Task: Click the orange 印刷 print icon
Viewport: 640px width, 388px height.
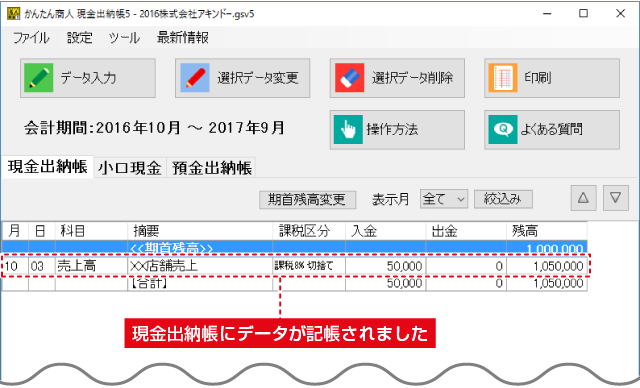Action: tap(503, 78)
